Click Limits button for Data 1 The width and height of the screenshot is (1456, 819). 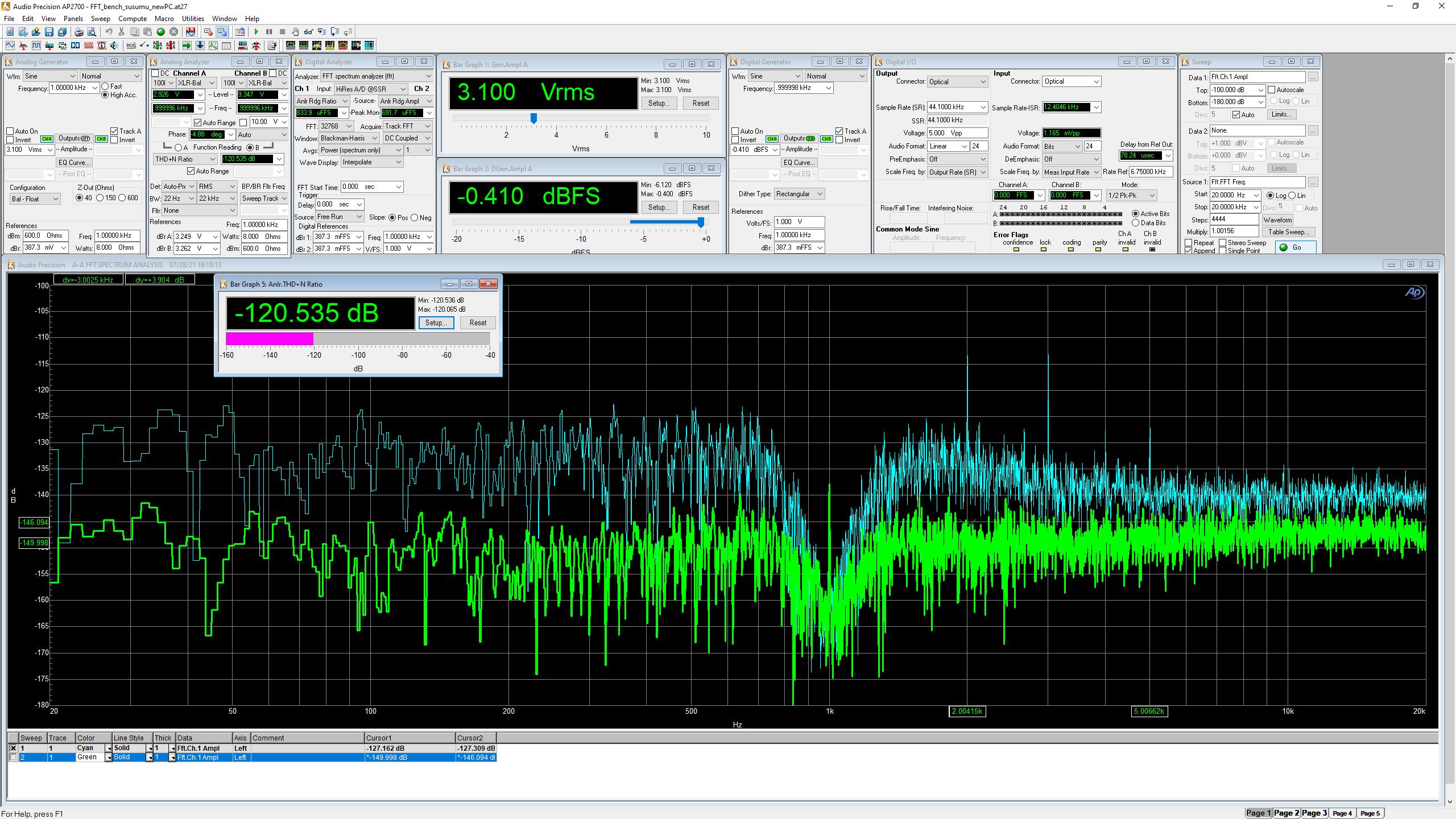(x=1281, y=114)
